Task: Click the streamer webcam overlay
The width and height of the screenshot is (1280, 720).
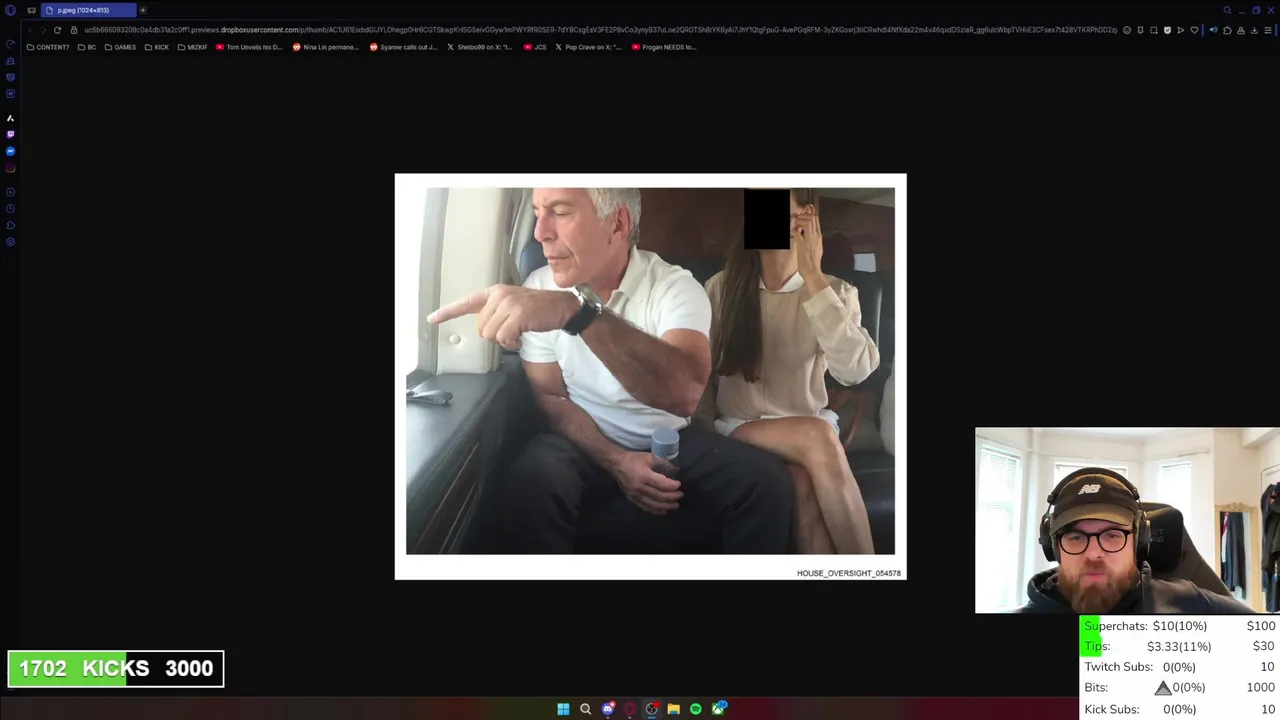Action: click(x=1127, y=520)
